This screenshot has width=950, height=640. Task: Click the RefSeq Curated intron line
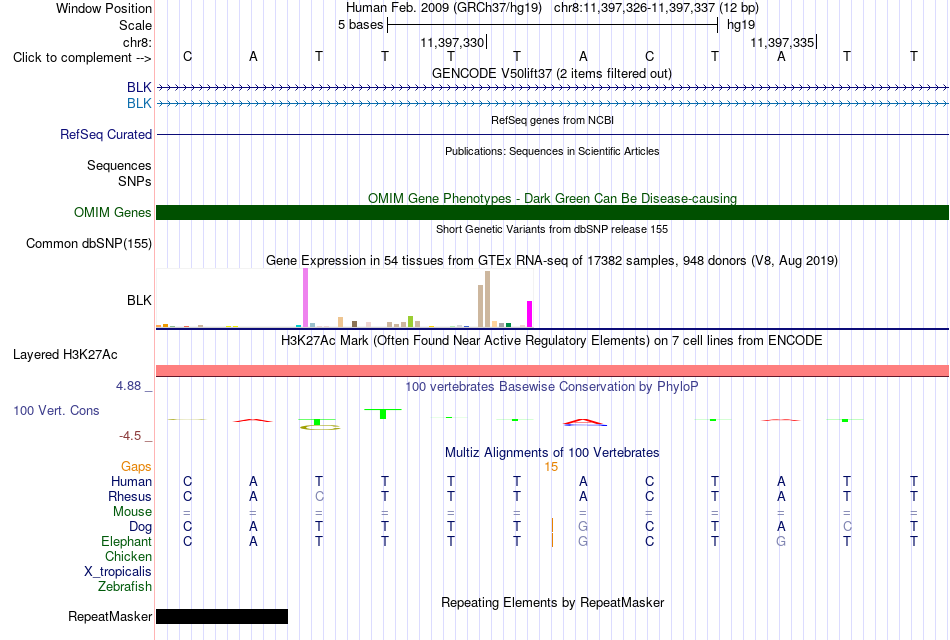[553, 135]
